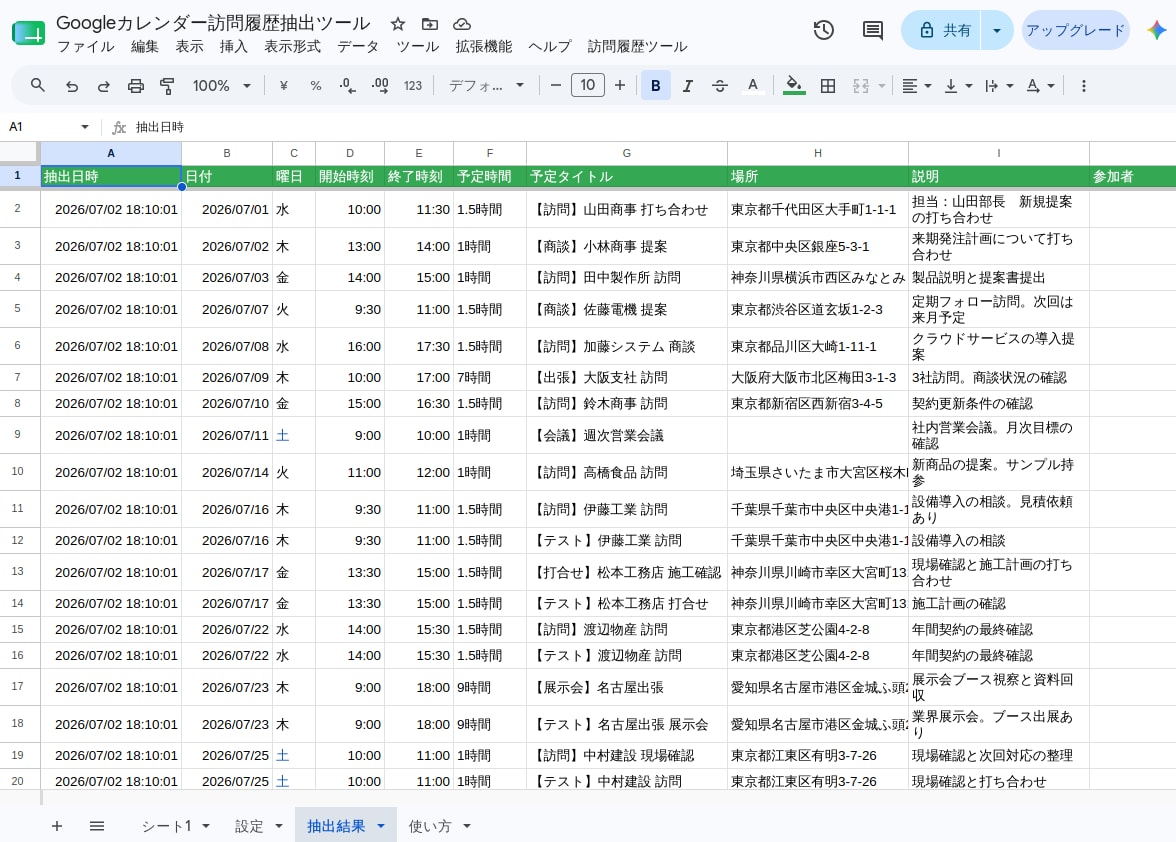The image size is (1176, 842).
Task: Click cell 【出張】大阪支社 訪問
Action: pos(626,377)
